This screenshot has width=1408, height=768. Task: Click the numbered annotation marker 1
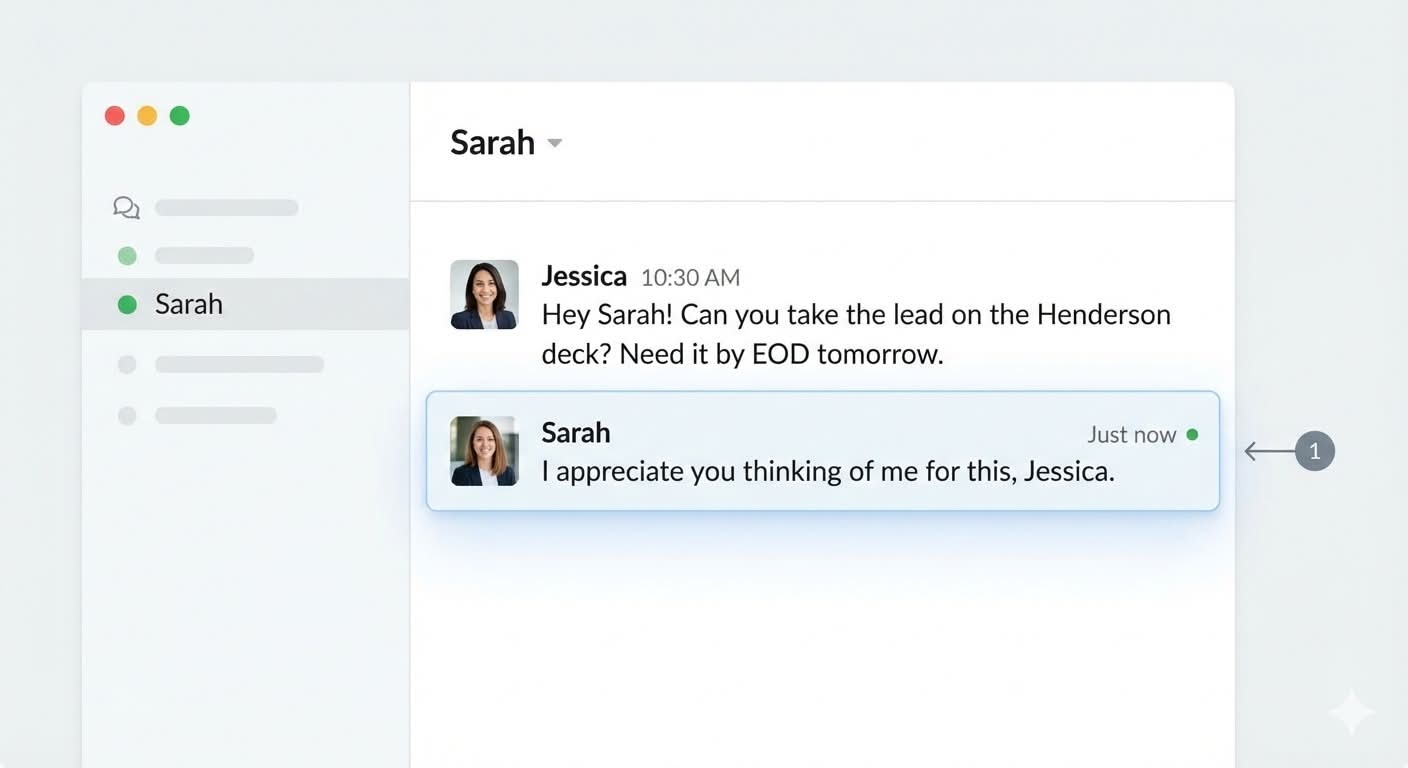coord(1314,452)
